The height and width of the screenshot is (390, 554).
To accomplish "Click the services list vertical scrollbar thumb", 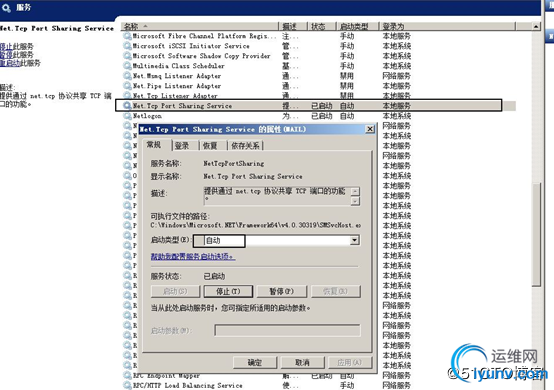I will (536, 235).
